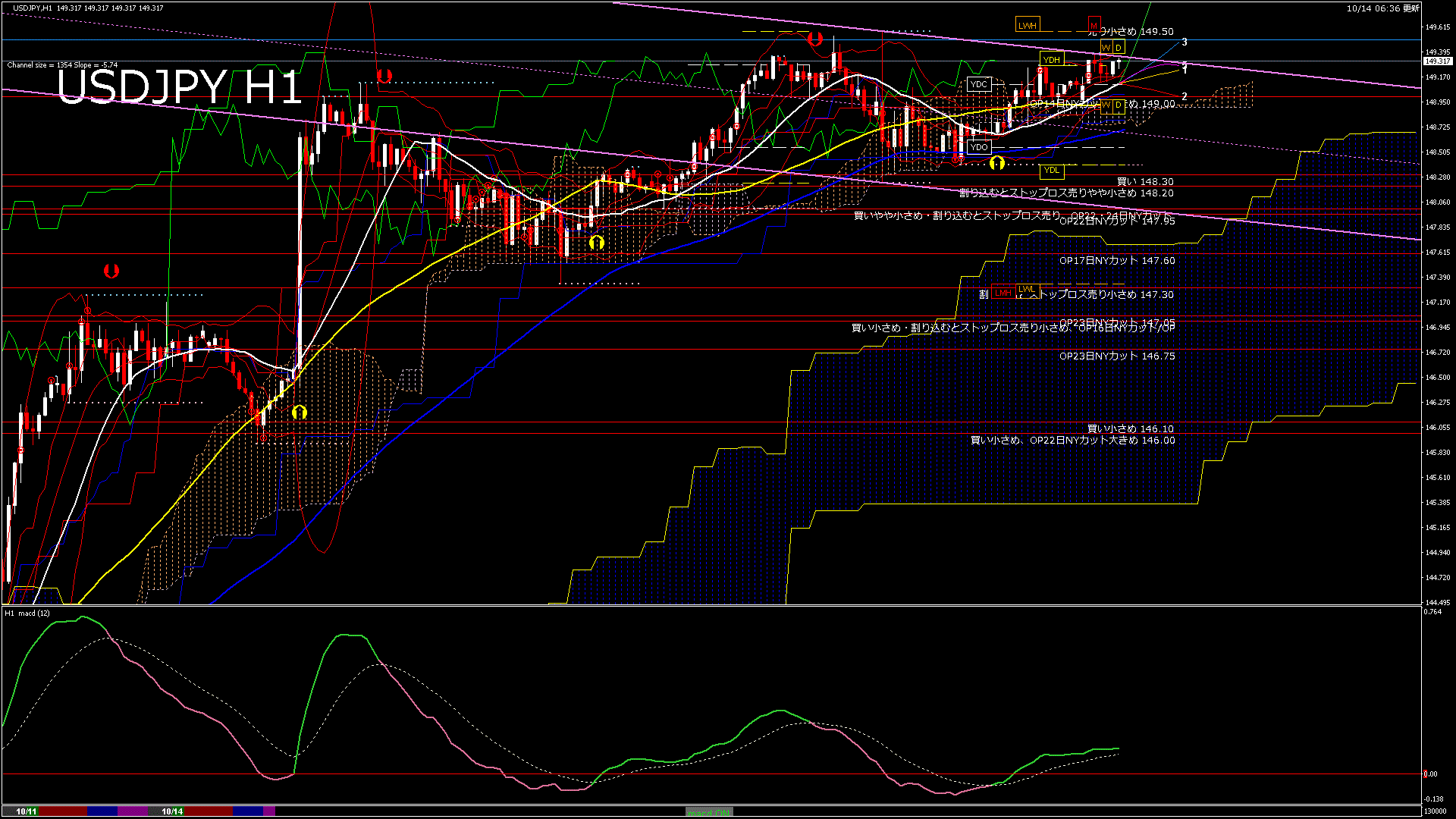The image size is (1456, 819).
Task: Click the H1 macd (12) indicator label
Action: (x=27, y=613)
